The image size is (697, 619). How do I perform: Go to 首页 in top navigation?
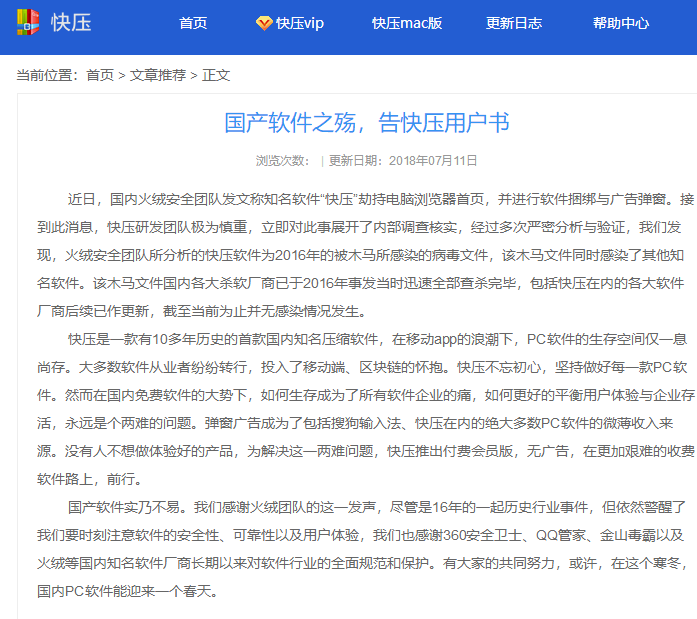point(193,24)
